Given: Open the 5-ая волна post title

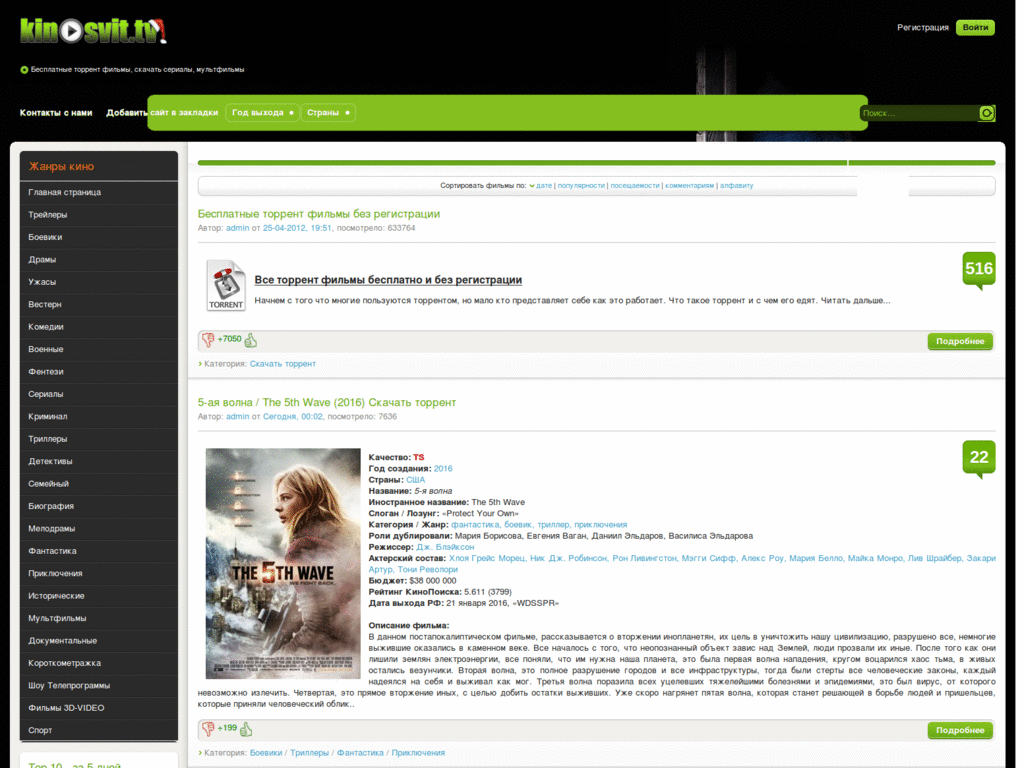Looking at the screenshot, I should [x=327, y=402].
